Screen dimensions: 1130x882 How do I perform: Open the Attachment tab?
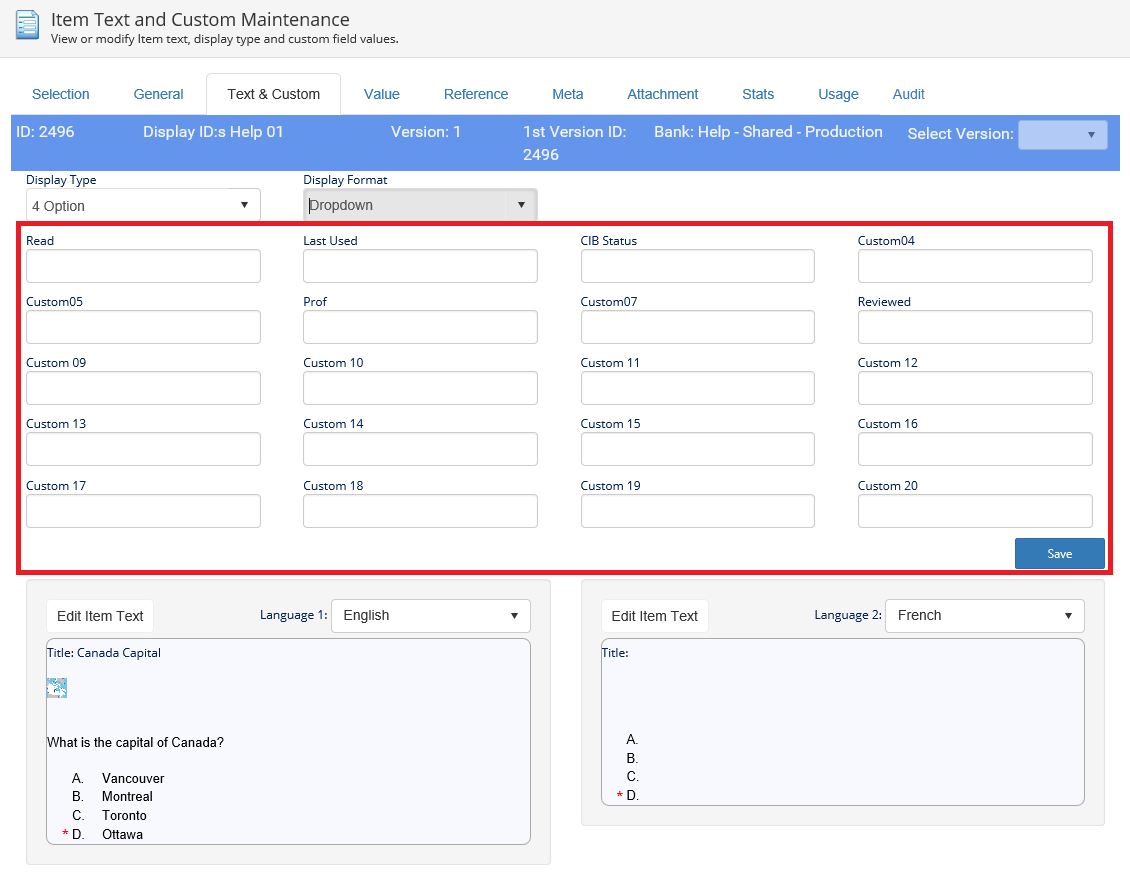662,94
